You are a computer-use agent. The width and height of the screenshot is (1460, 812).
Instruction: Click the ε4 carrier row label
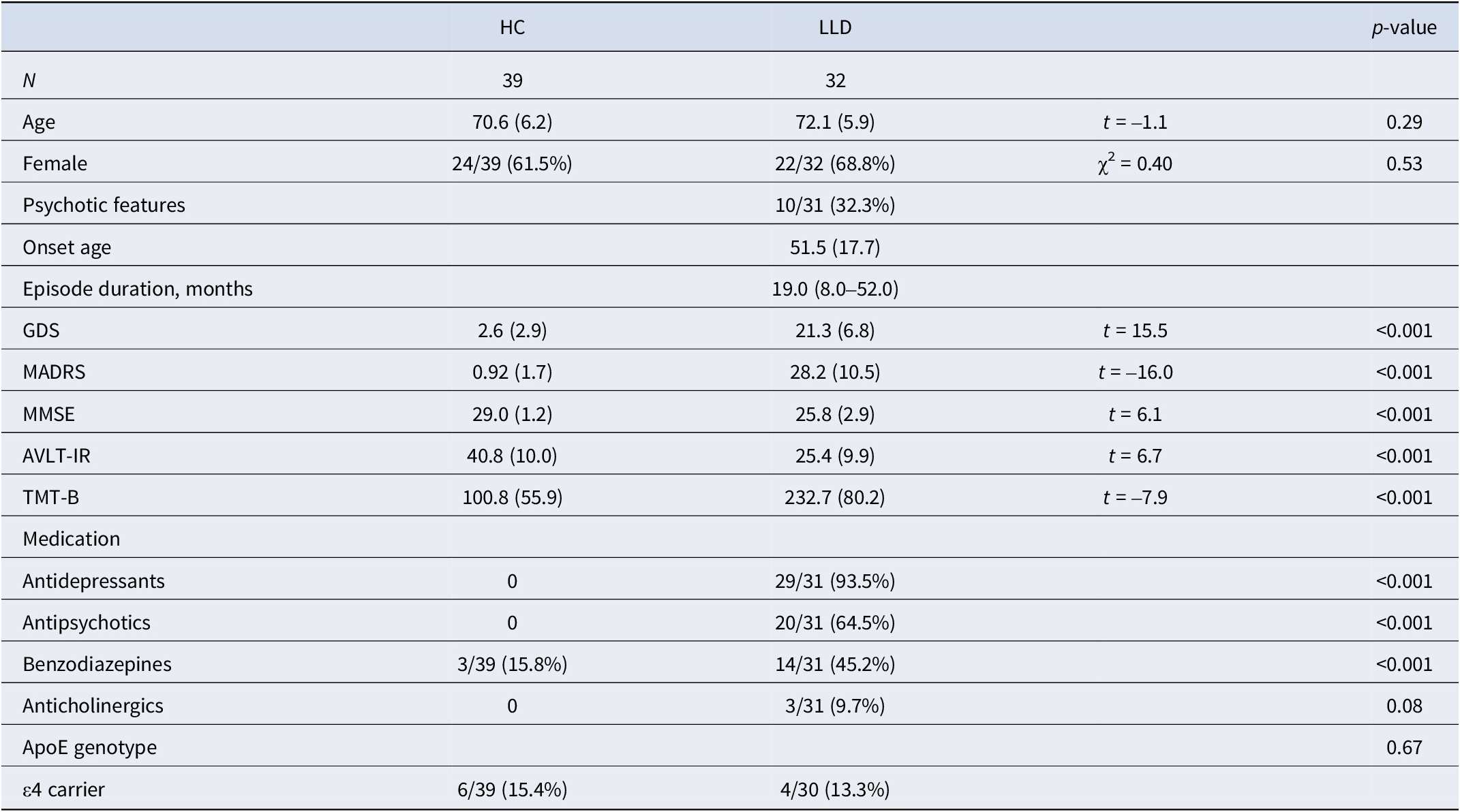pos(63,790)
